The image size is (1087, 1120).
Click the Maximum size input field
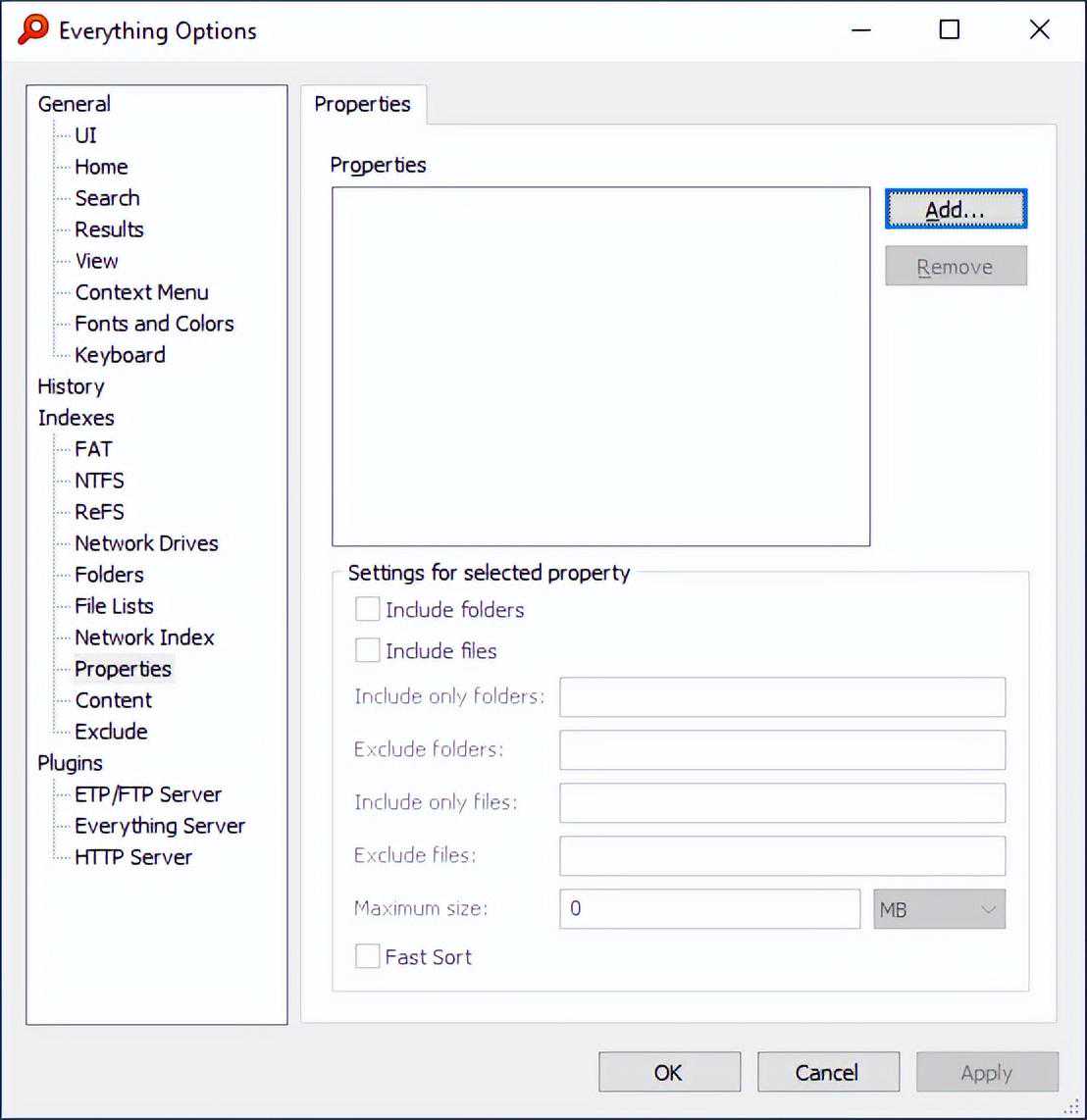pos(708,909)
